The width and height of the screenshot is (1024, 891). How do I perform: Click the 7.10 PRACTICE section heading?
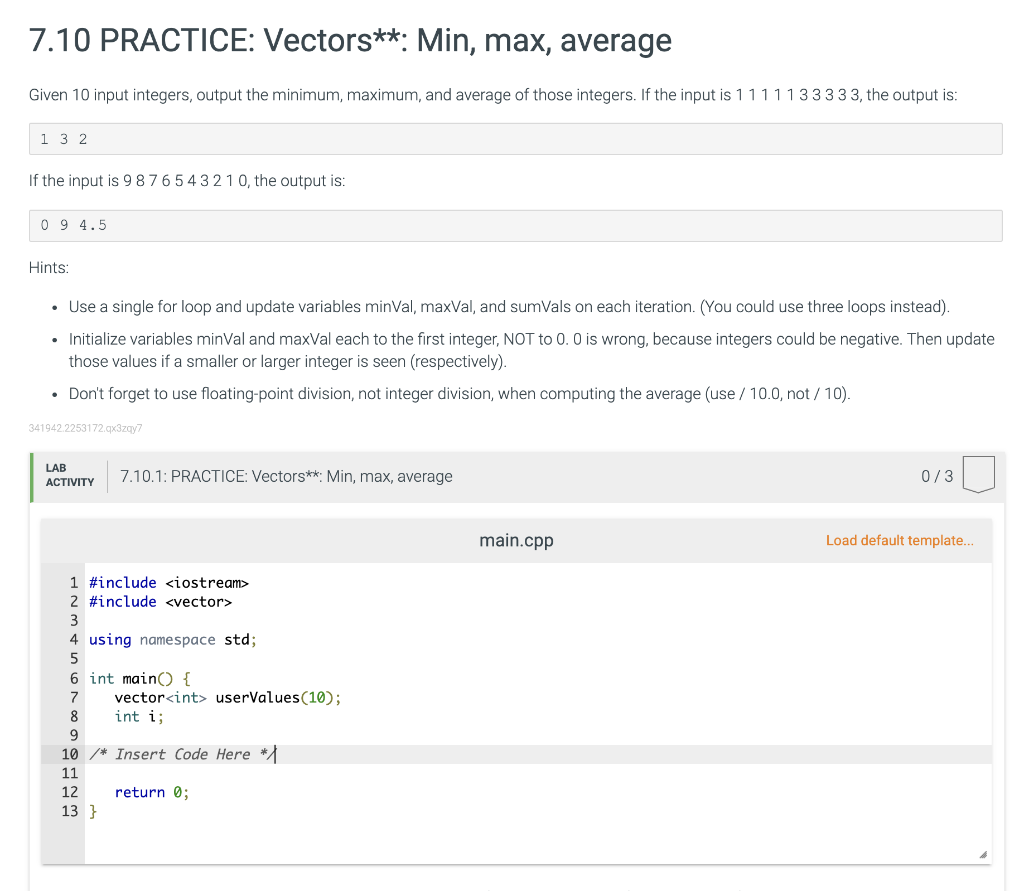tap(348, 41)
